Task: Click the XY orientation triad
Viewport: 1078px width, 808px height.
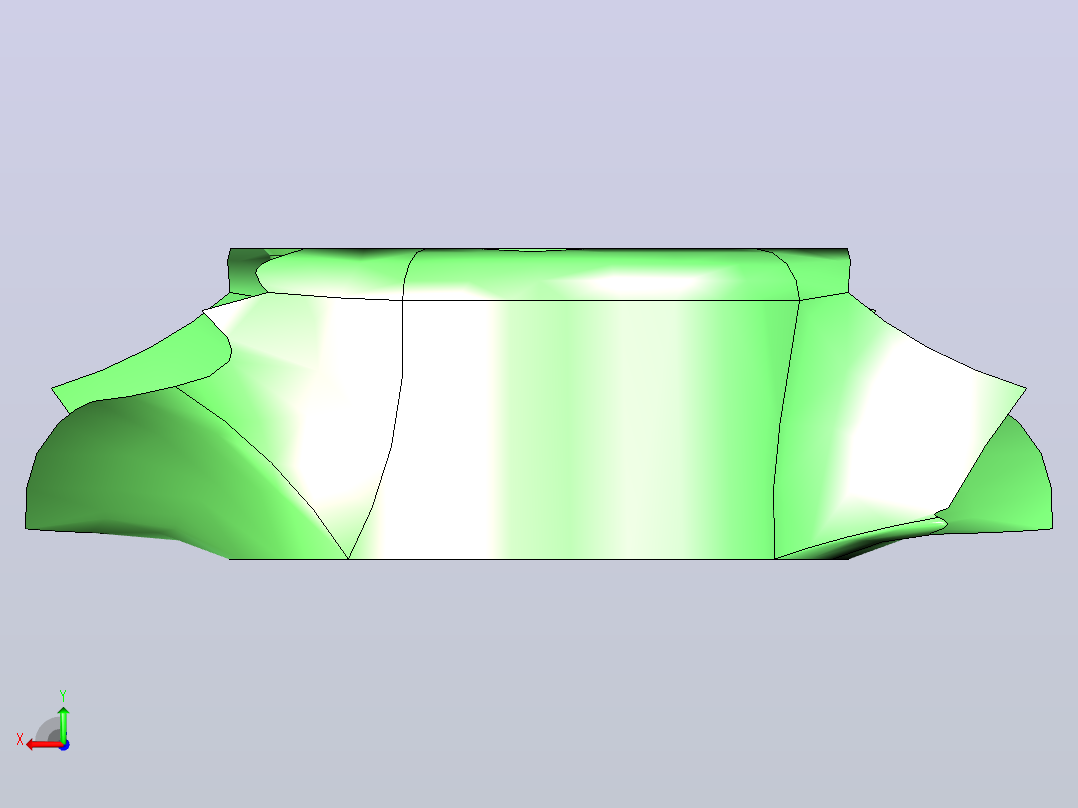Action: pyautogui.click(x=44, y=721)
